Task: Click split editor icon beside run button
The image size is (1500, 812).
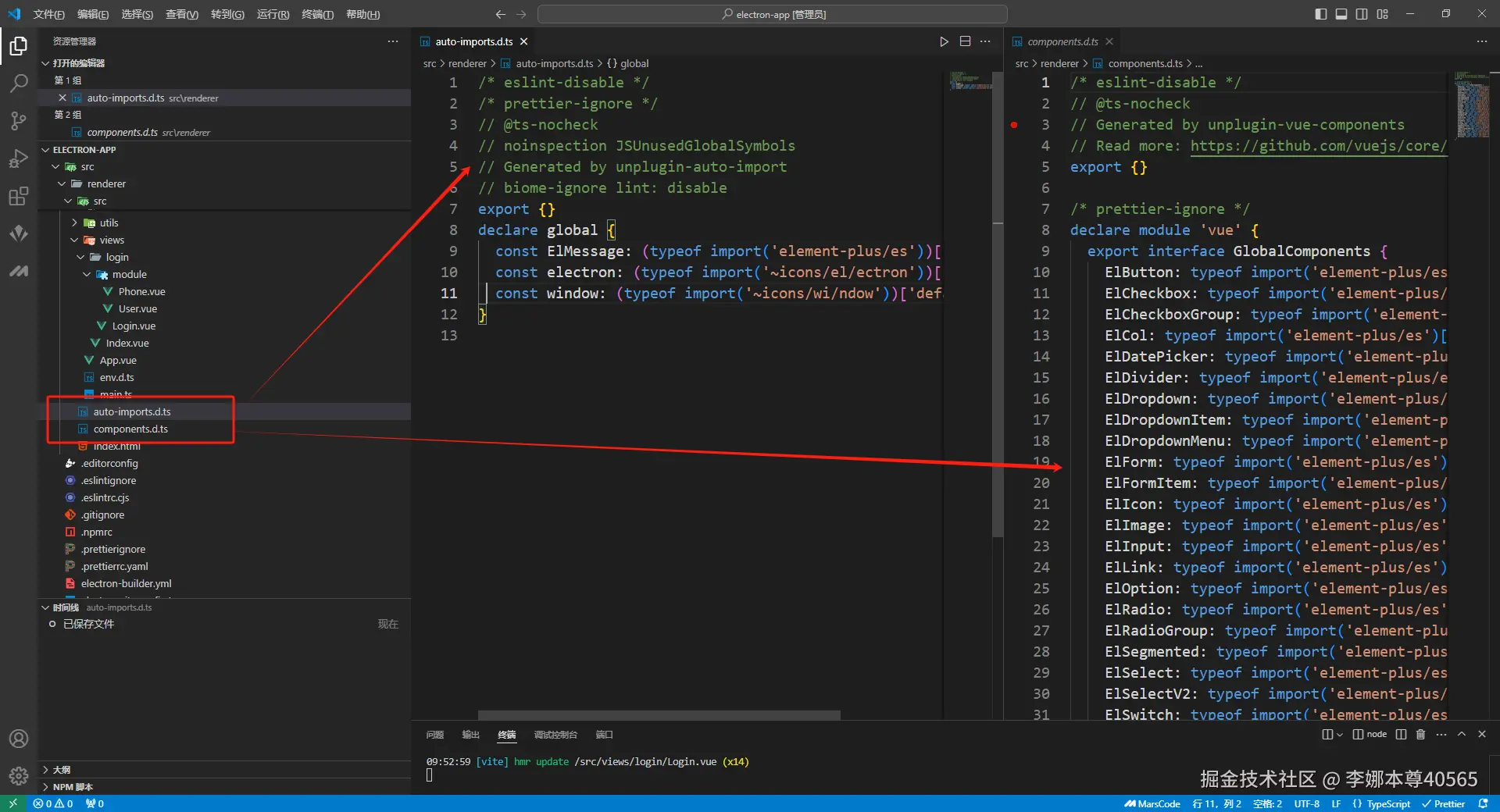Action: click(965, 41)
